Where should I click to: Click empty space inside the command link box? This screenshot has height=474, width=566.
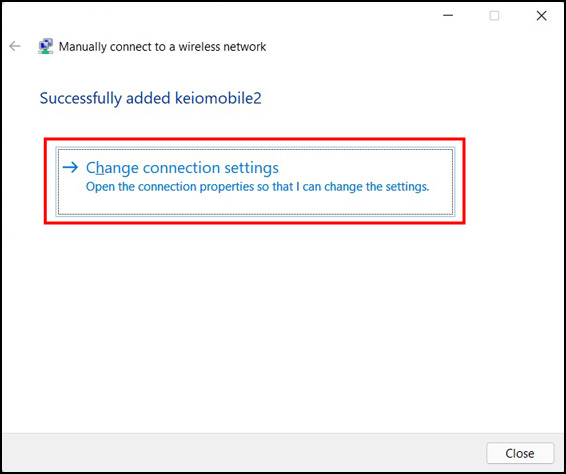pos(361,205)
